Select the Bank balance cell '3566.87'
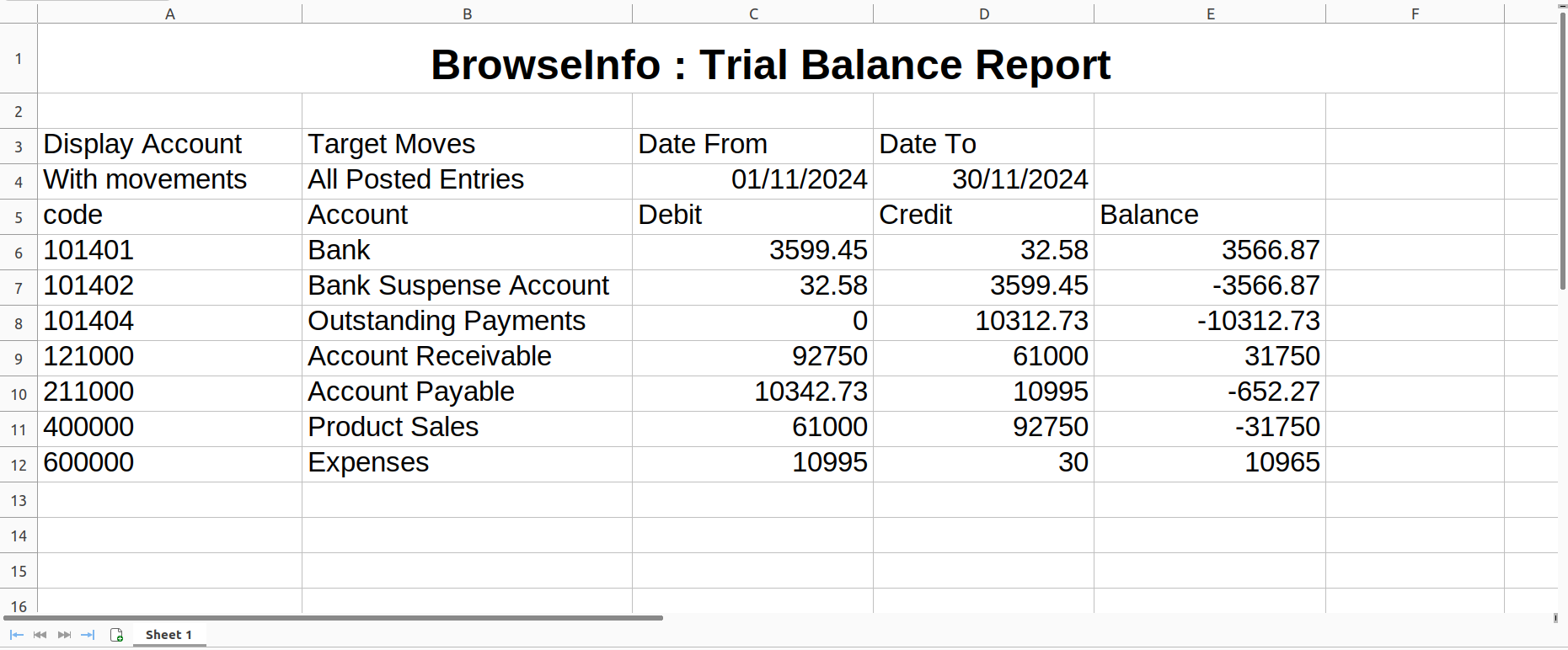This screenshot has height=650, width=1568. (1210, 252)
